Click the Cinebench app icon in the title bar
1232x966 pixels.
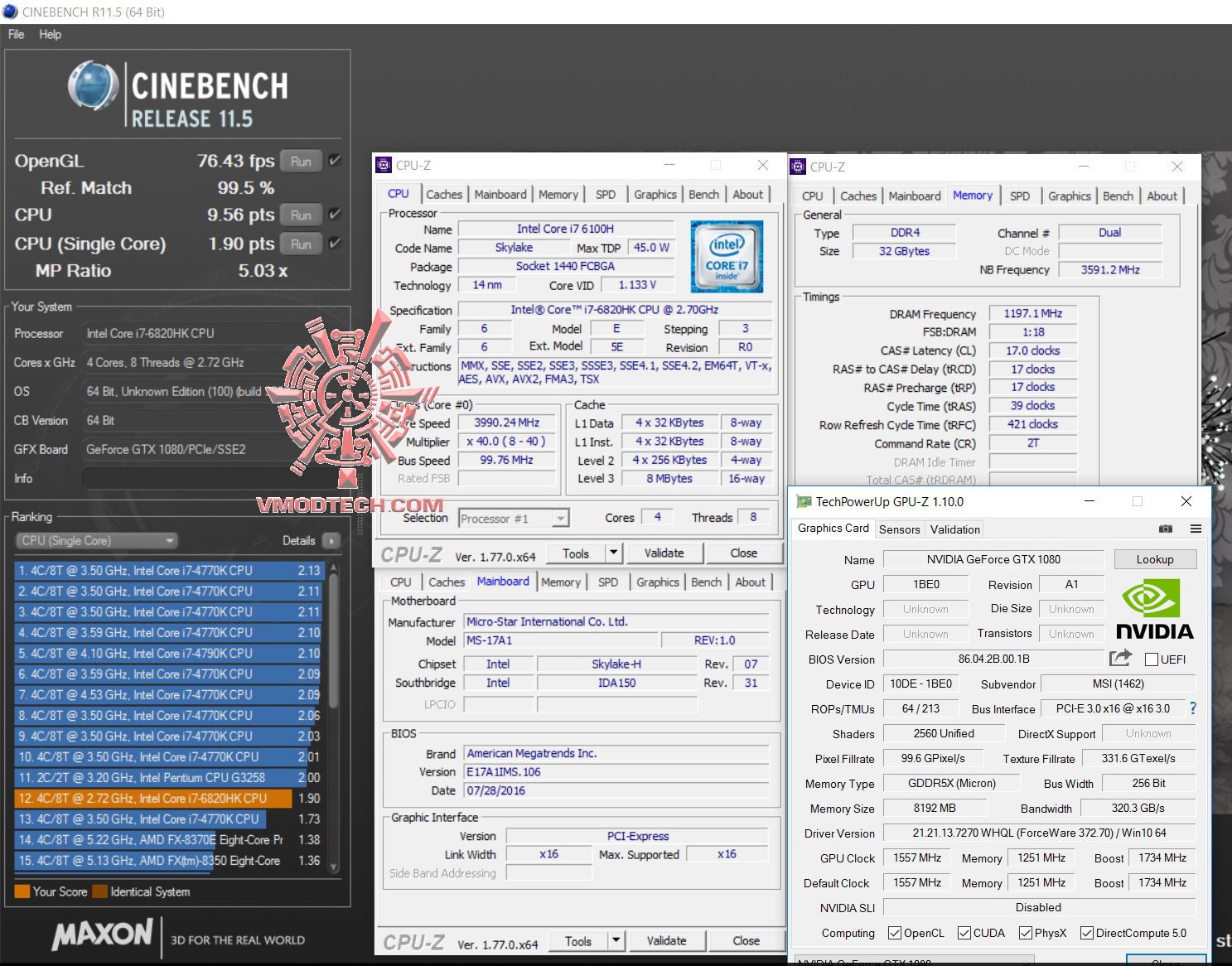pyautogui.click(x=11, y=12)
